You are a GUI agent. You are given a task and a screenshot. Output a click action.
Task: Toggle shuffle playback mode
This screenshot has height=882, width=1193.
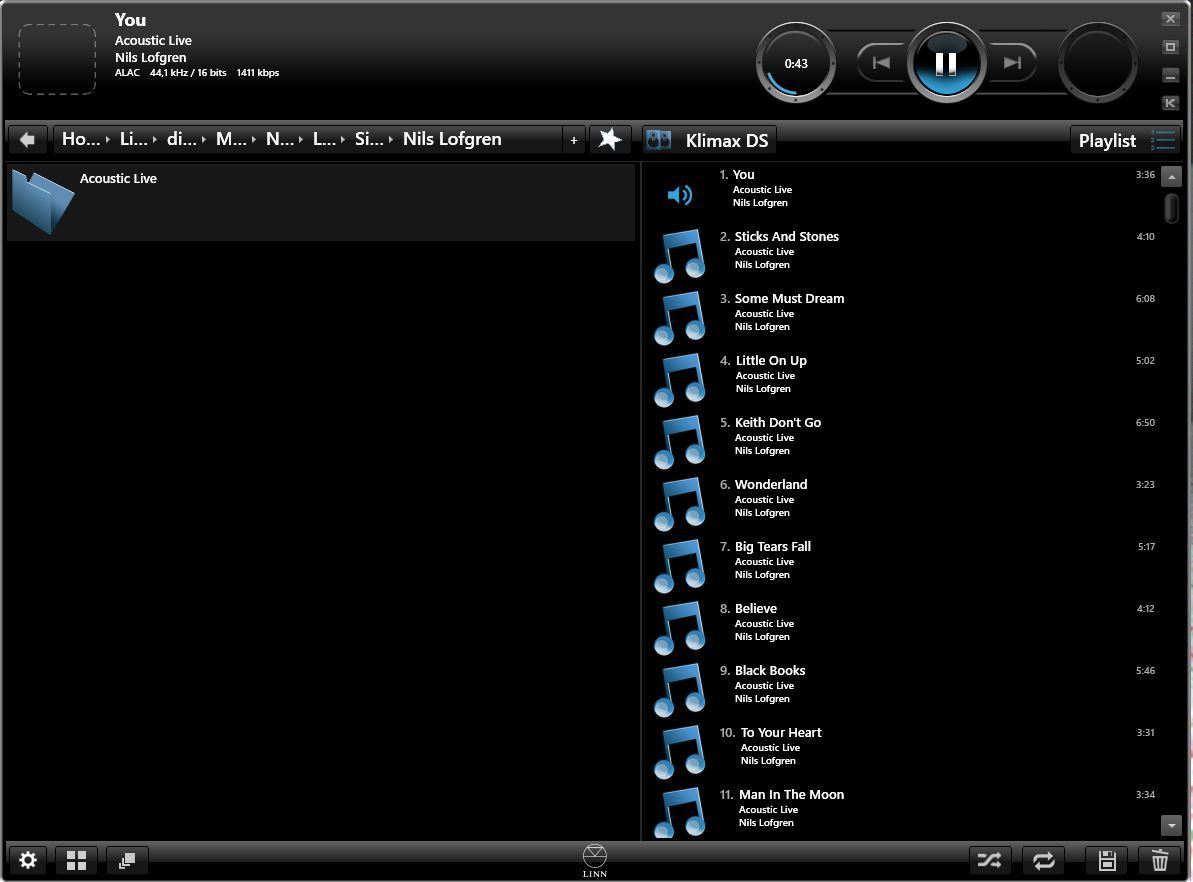pos(989,860)
